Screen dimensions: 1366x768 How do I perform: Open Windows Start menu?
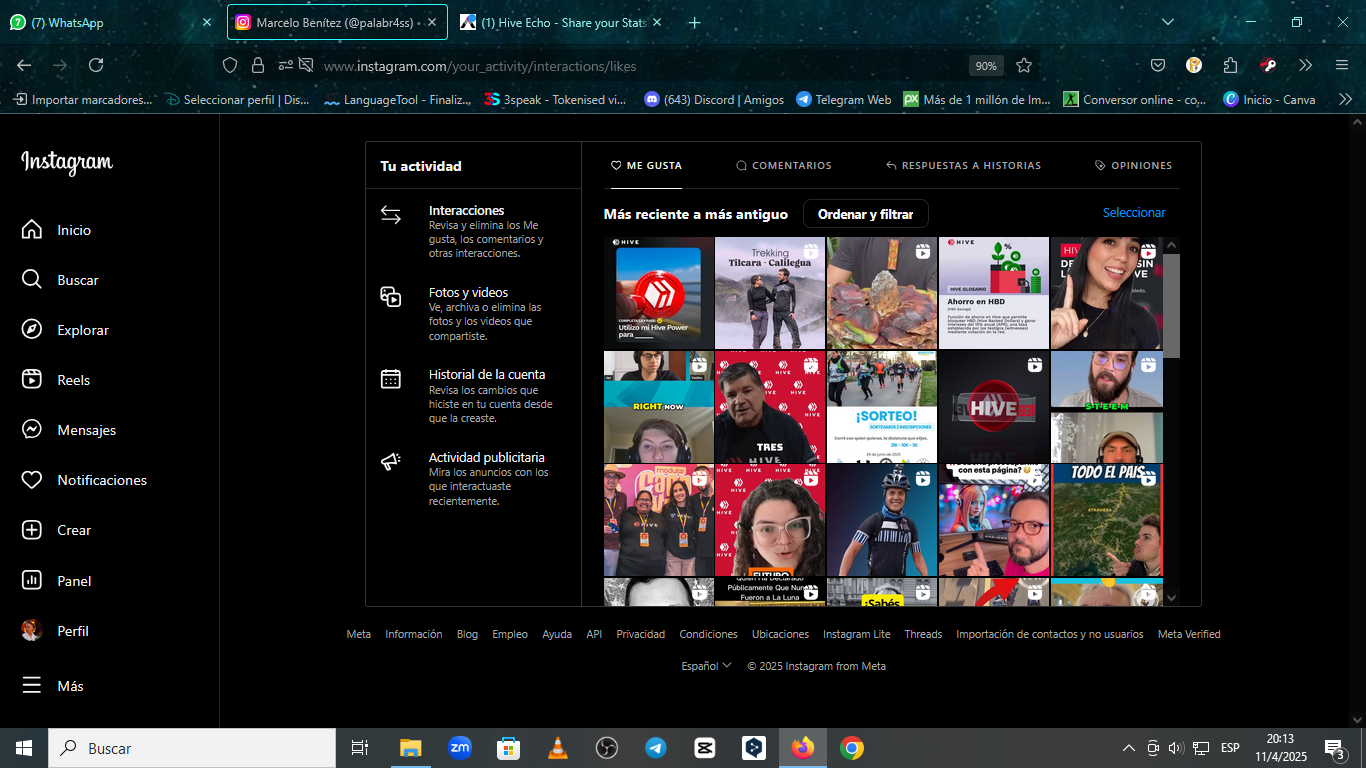point(24,747)
